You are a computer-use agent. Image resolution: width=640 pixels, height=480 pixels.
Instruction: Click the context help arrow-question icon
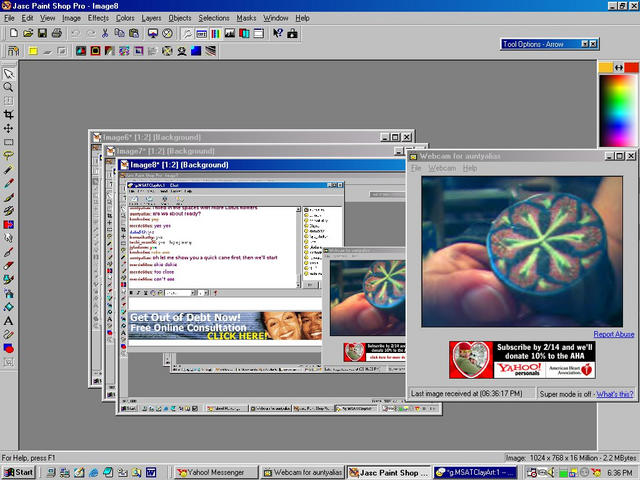[x=278, y=33]
